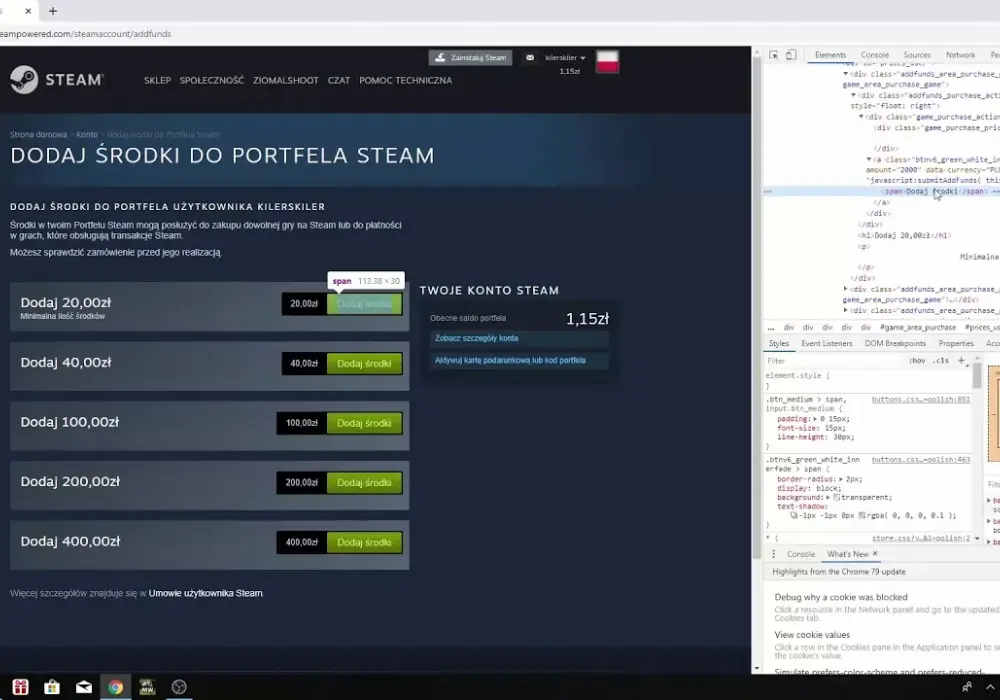Open the red gift icon in taskbar
The width and height of the screenshot is (1000, 700).
[20, 687]
